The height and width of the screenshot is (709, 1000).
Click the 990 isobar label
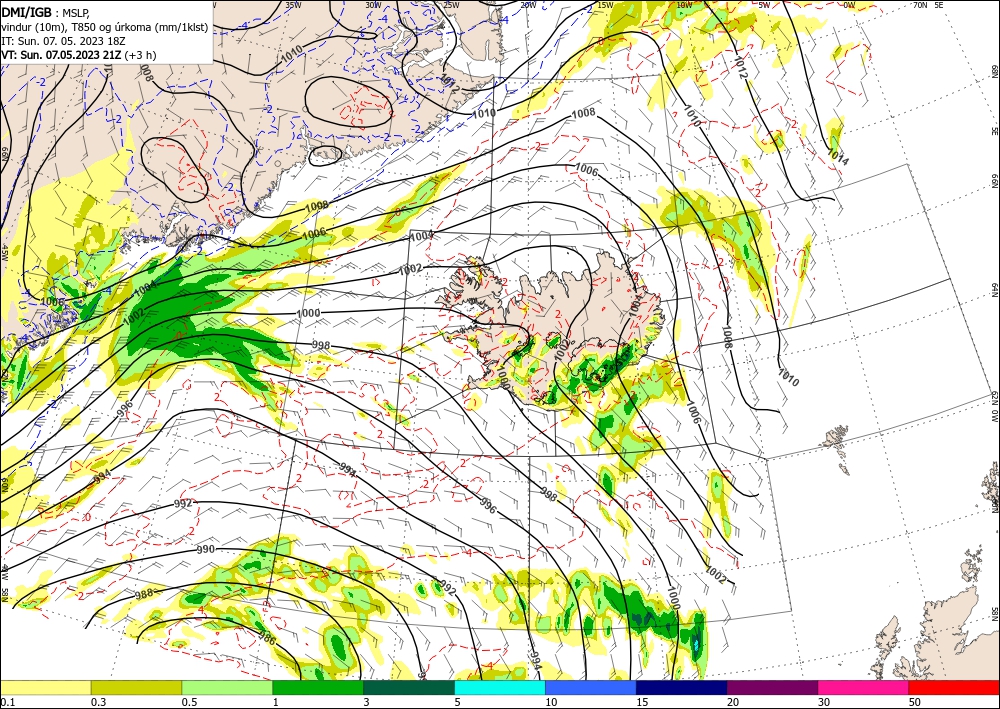tap(205, 550)
